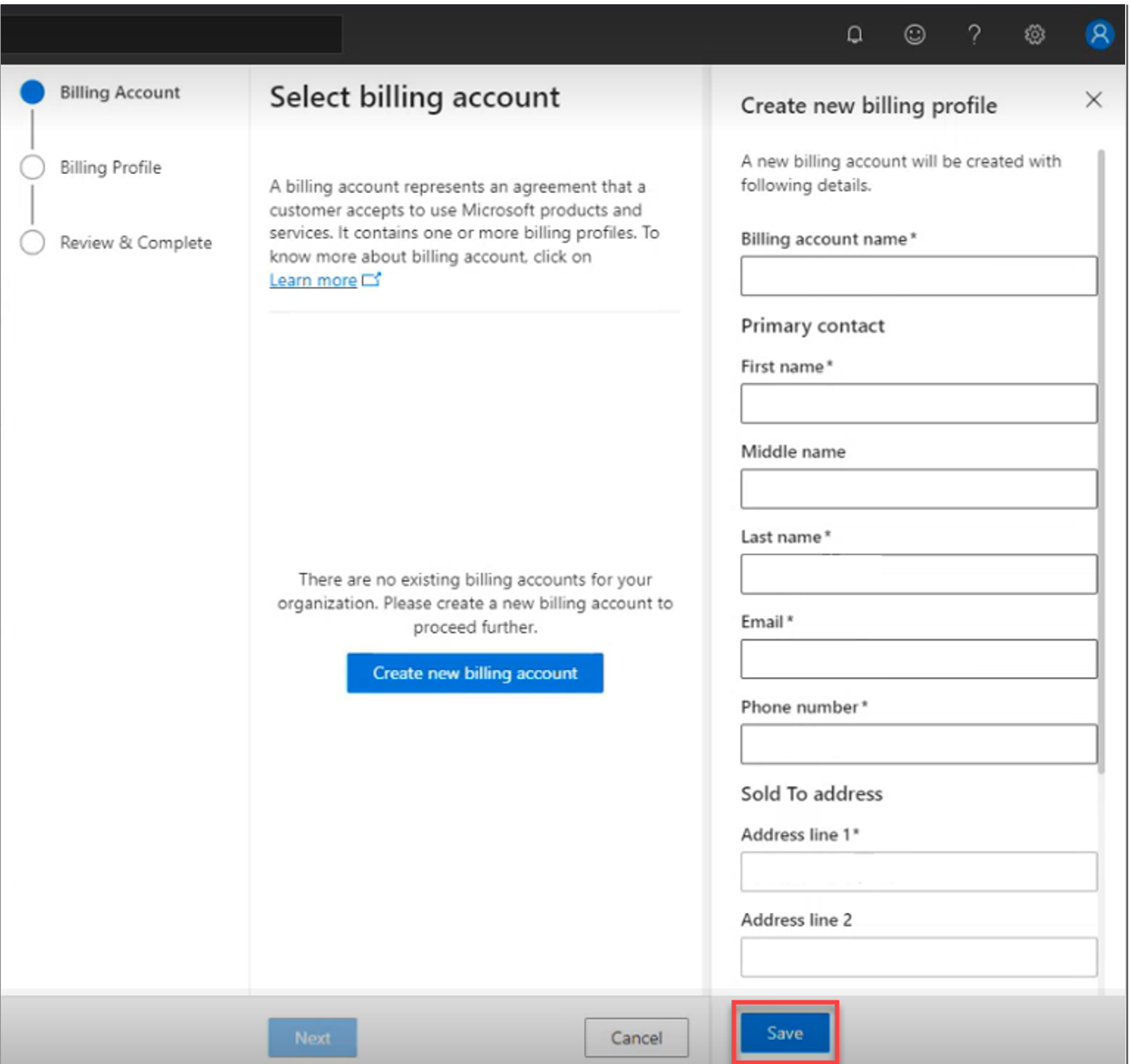Click the Cancel button
Screen dimensions: 1131x1064
click(636, 1038)
